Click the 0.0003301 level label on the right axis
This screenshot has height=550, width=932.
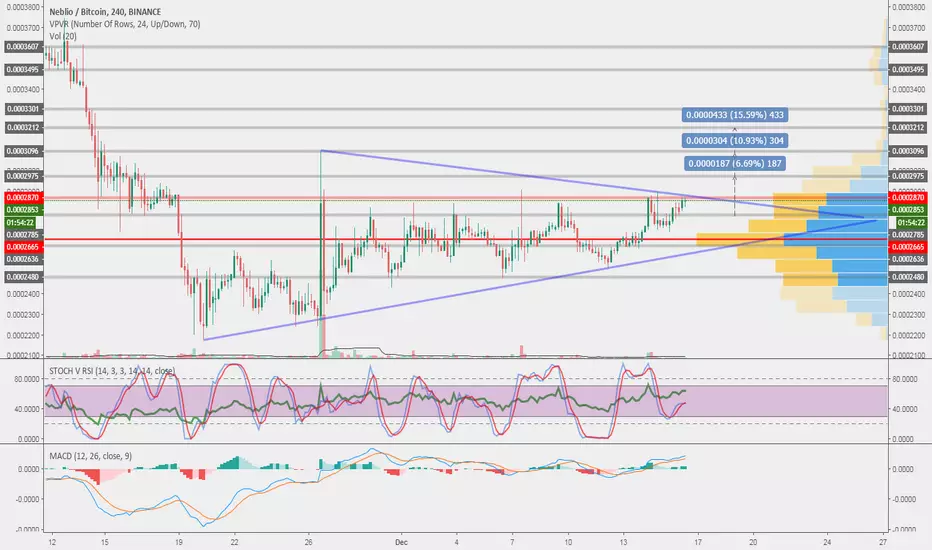909,109
